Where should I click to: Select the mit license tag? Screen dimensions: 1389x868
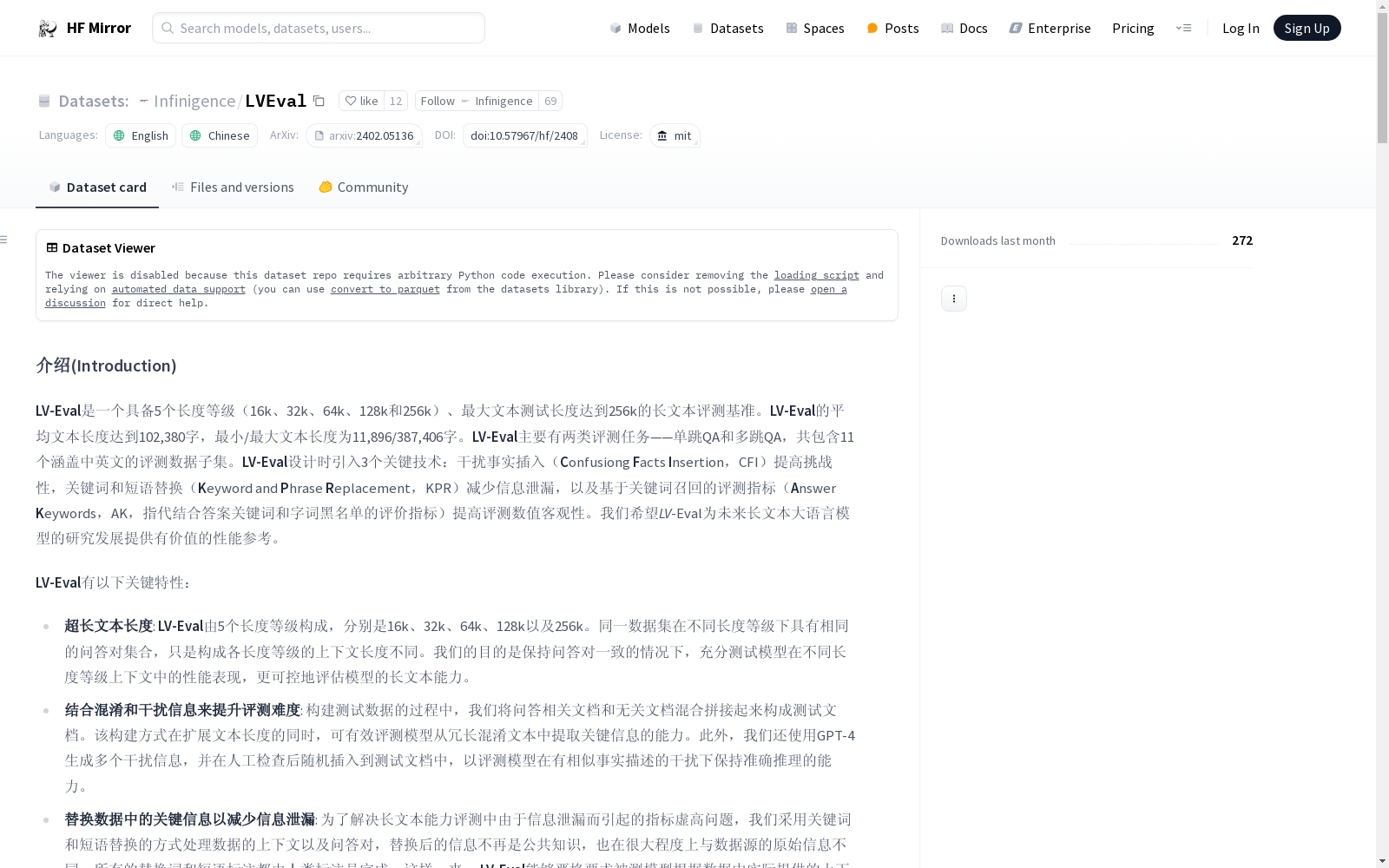675,135
